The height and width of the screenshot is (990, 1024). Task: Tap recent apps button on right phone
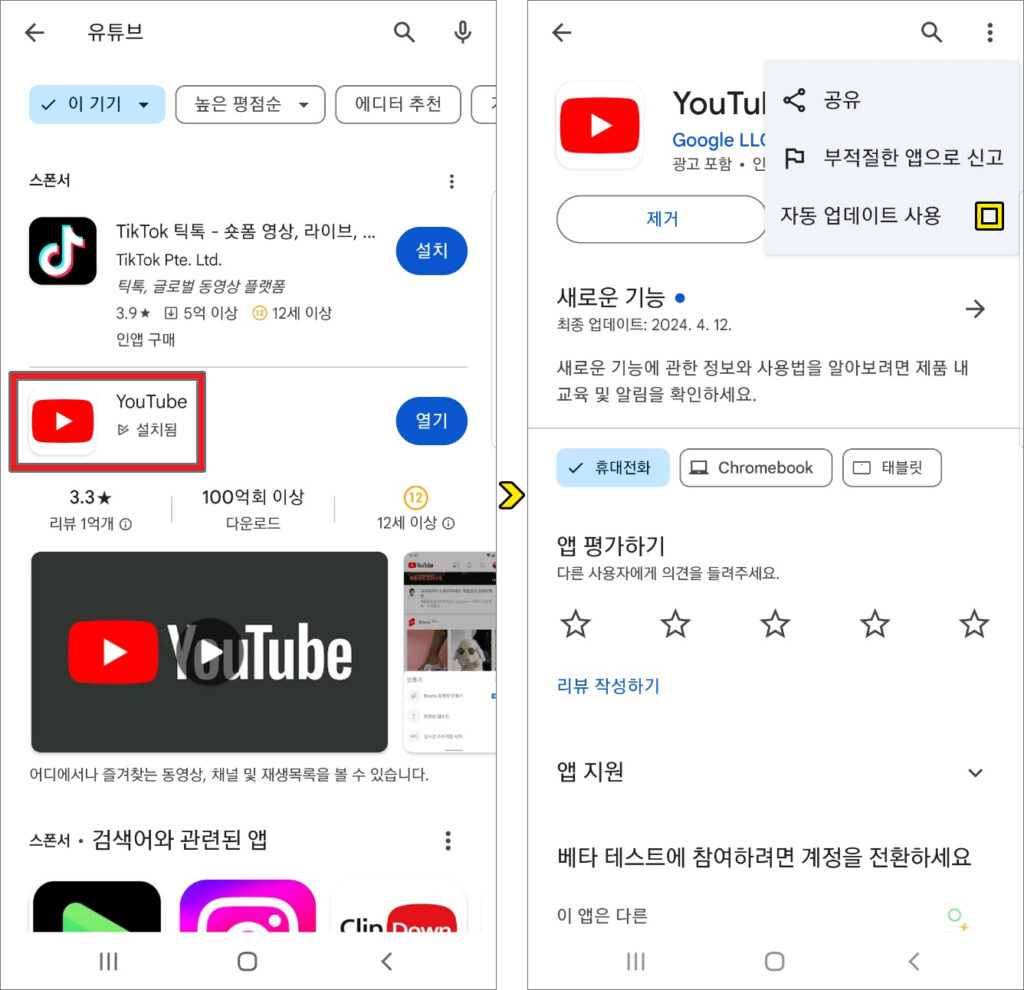click(x=635, y=961)
